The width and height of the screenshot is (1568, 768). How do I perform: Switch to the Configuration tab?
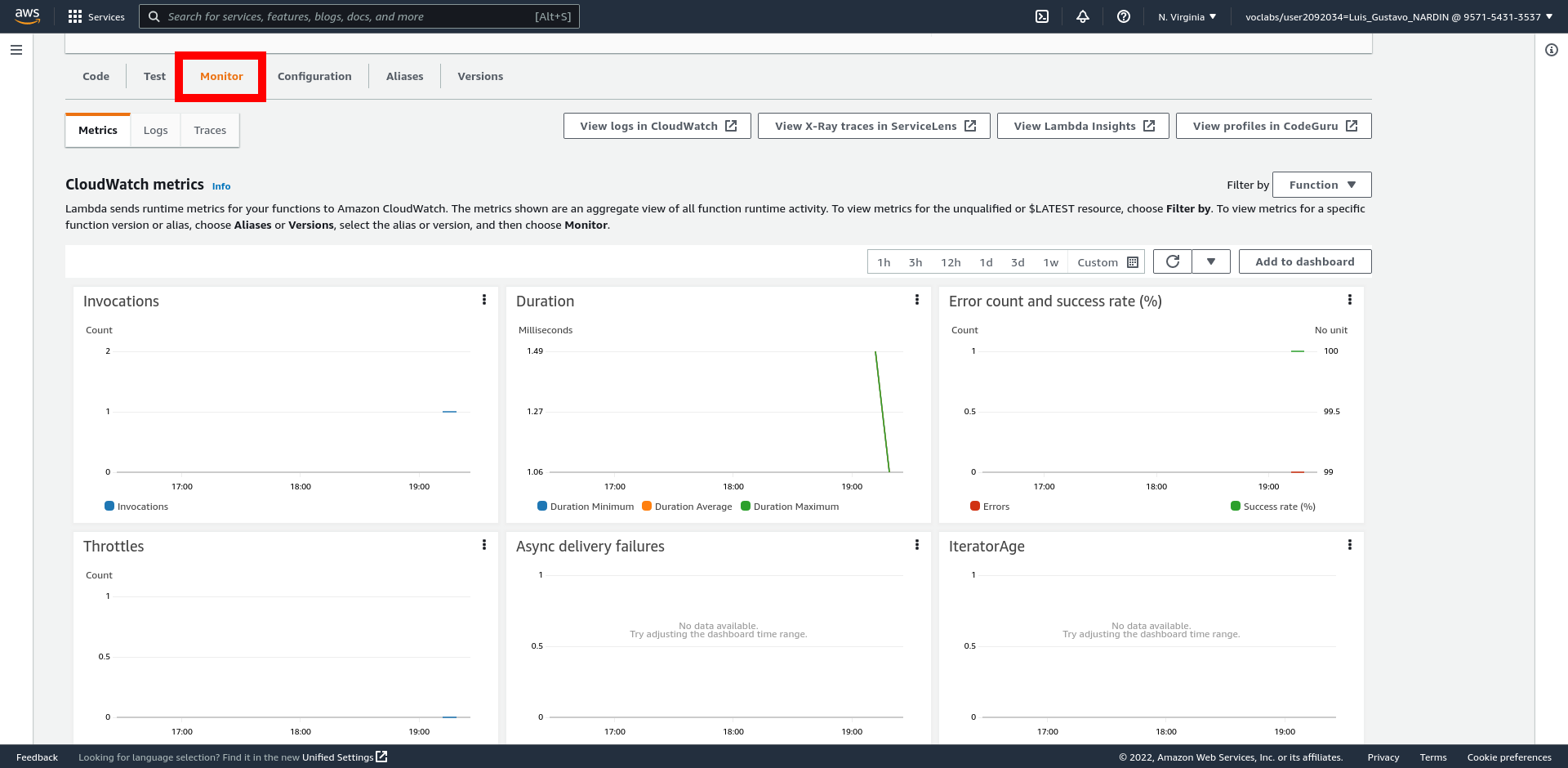click(x=314, y=76)
